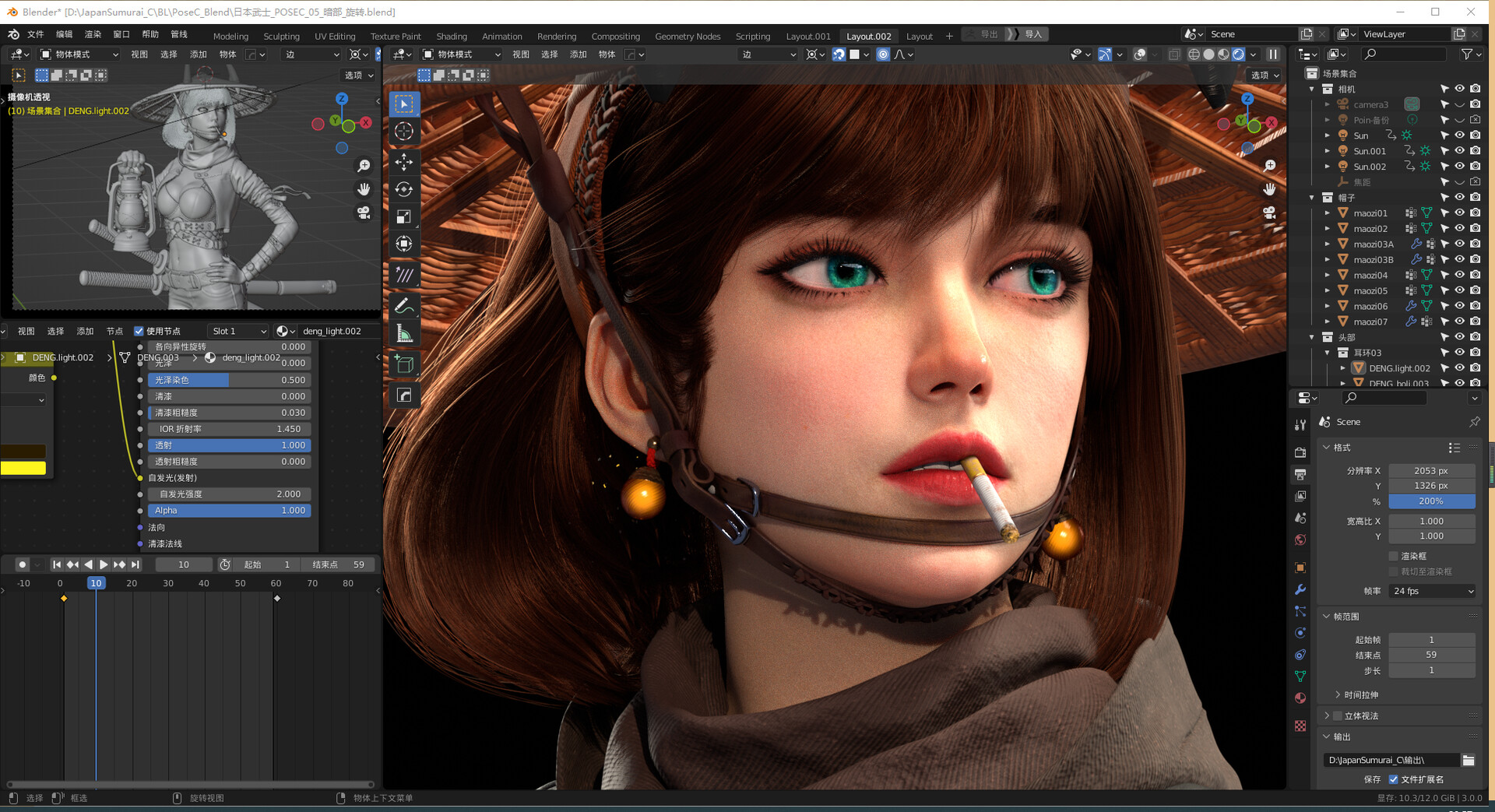Open the 选项 dropdown in the main viewport
The width and height of the screenshot is (1495, 812).
[x=1265, y=75]
